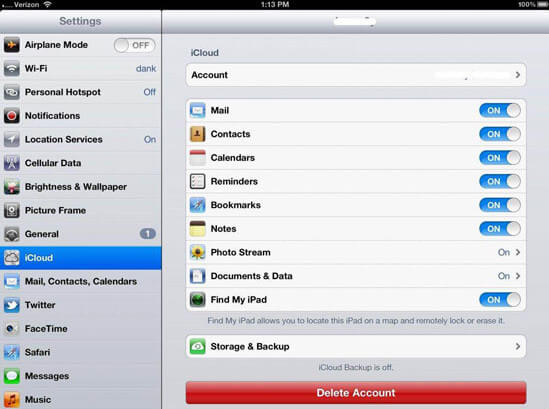Tap the Wi-Fi signal status bar icon

[x=47, y=4]
